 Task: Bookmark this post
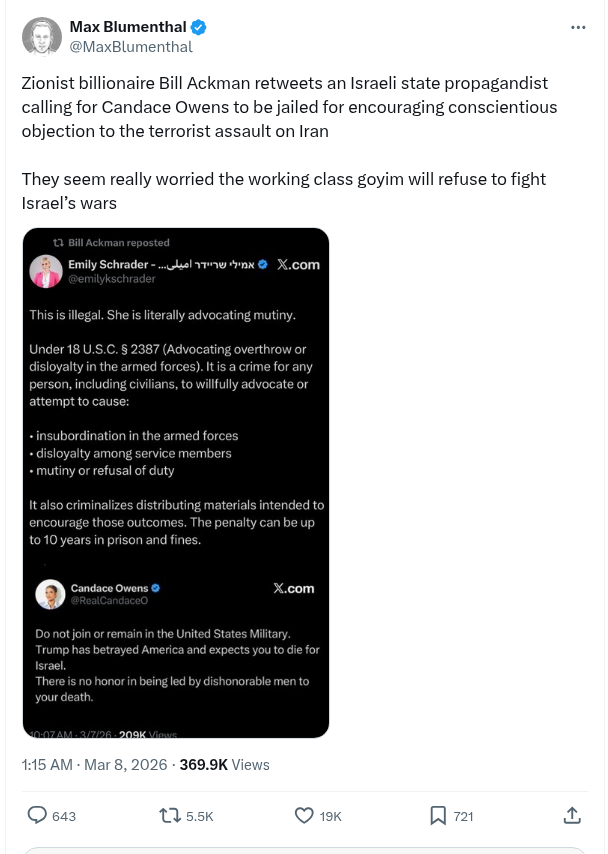[438, 816]
